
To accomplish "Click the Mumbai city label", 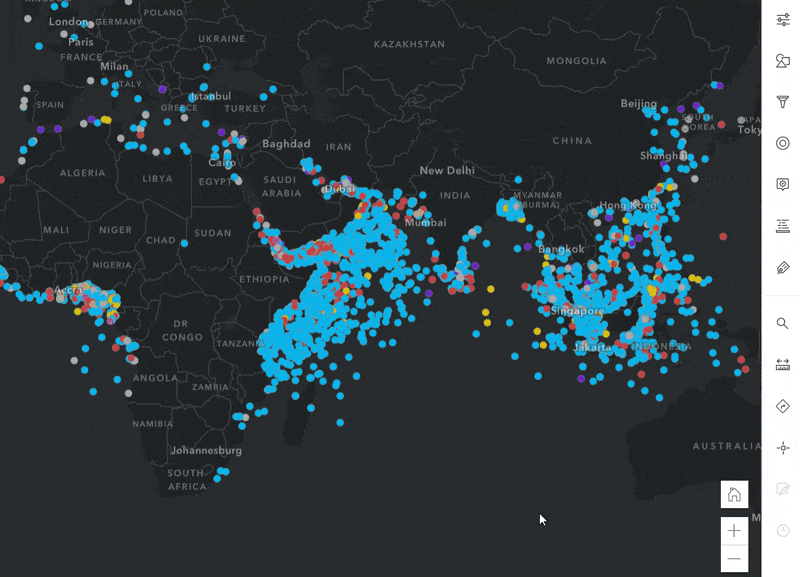I will pos(426,222).
